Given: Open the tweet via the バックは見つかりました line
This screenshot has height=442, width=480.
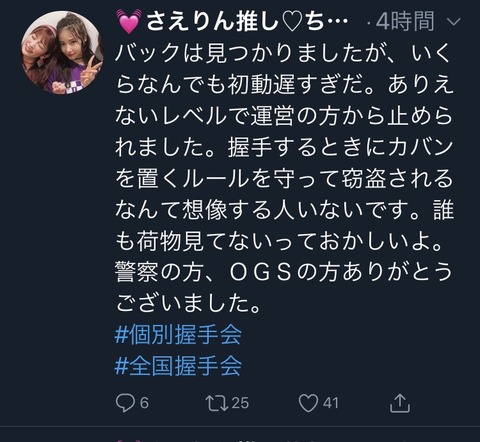Looking at the screenshot, I should click(x=283, y=53).
